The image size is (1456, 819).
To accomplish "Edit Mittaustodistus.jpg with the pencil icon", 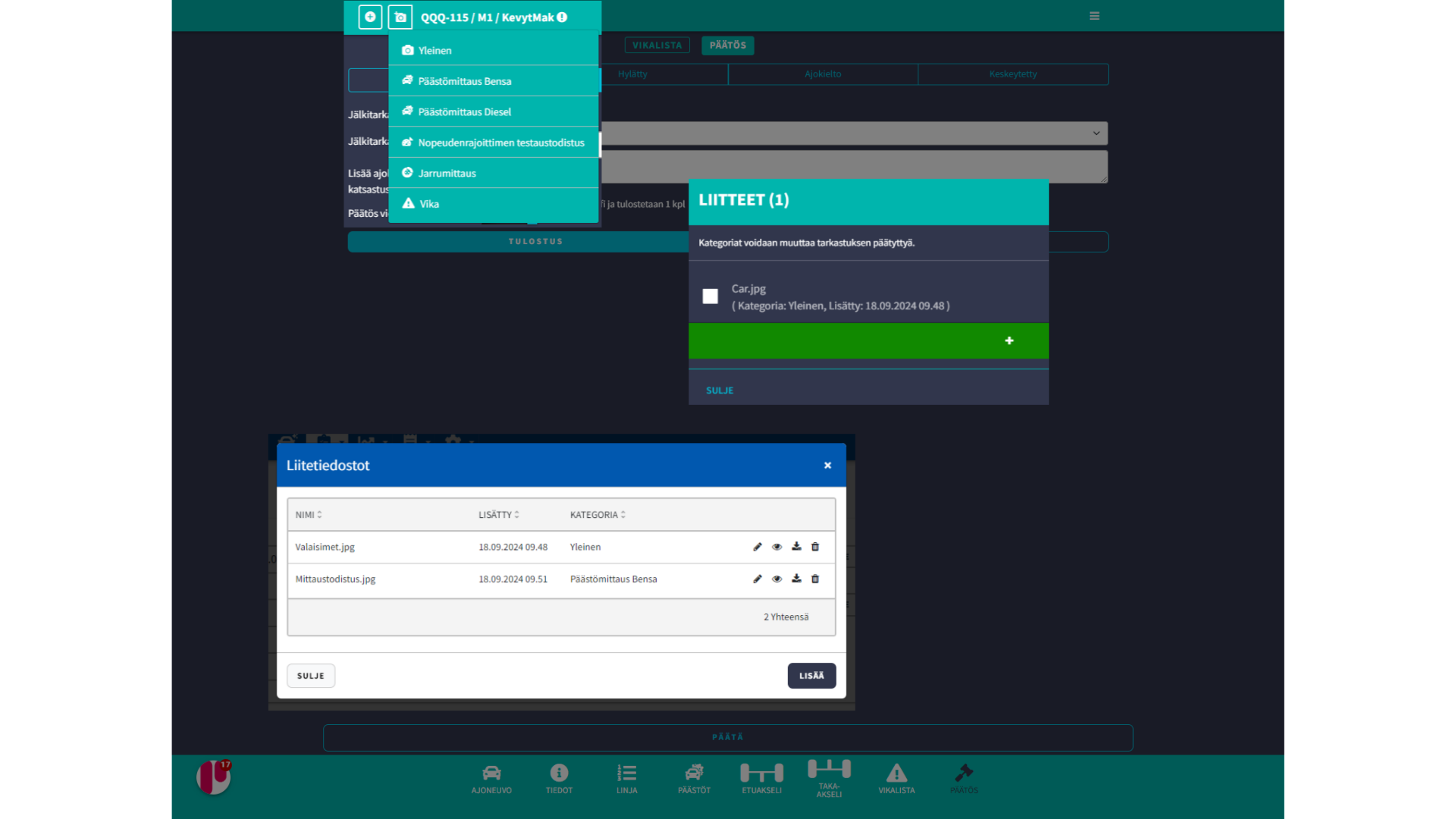I will [757, 579].
